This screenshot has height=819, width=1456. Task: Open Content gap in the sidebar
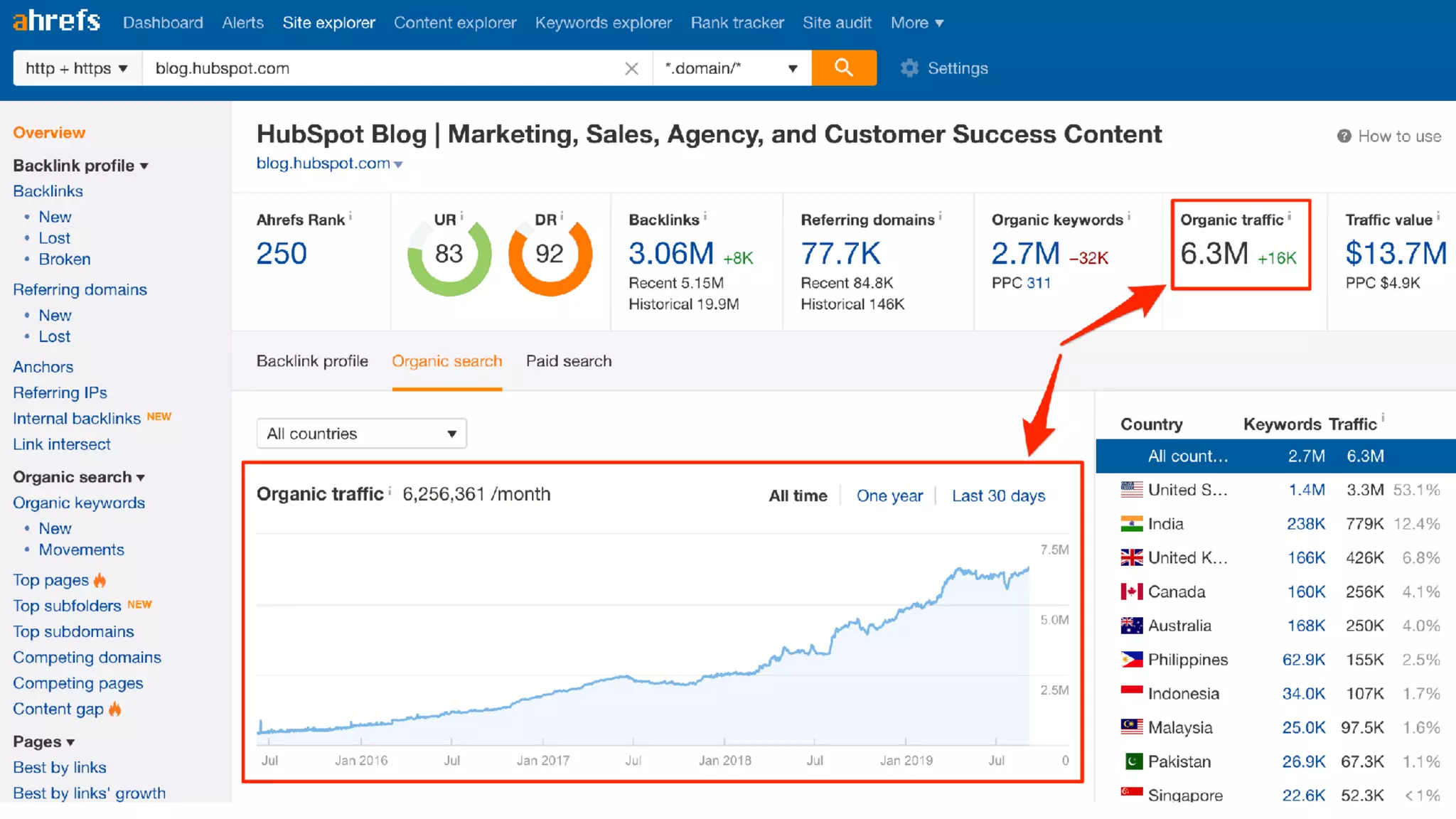(58, 709)
